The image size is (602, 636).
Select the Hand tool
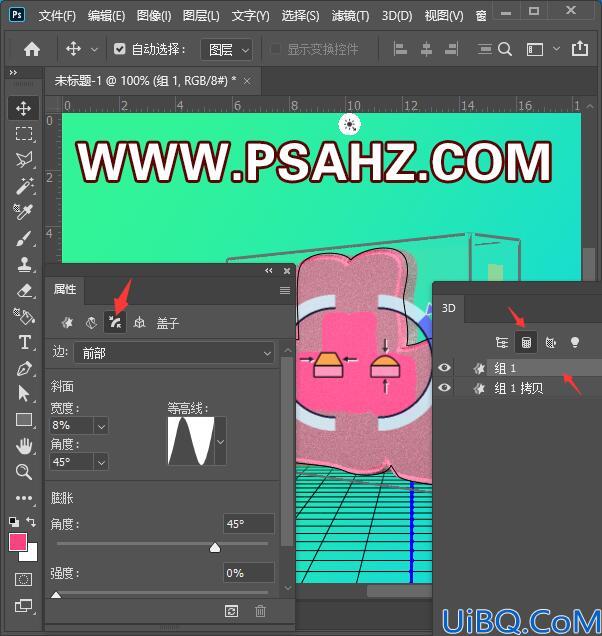coord(24,446)
